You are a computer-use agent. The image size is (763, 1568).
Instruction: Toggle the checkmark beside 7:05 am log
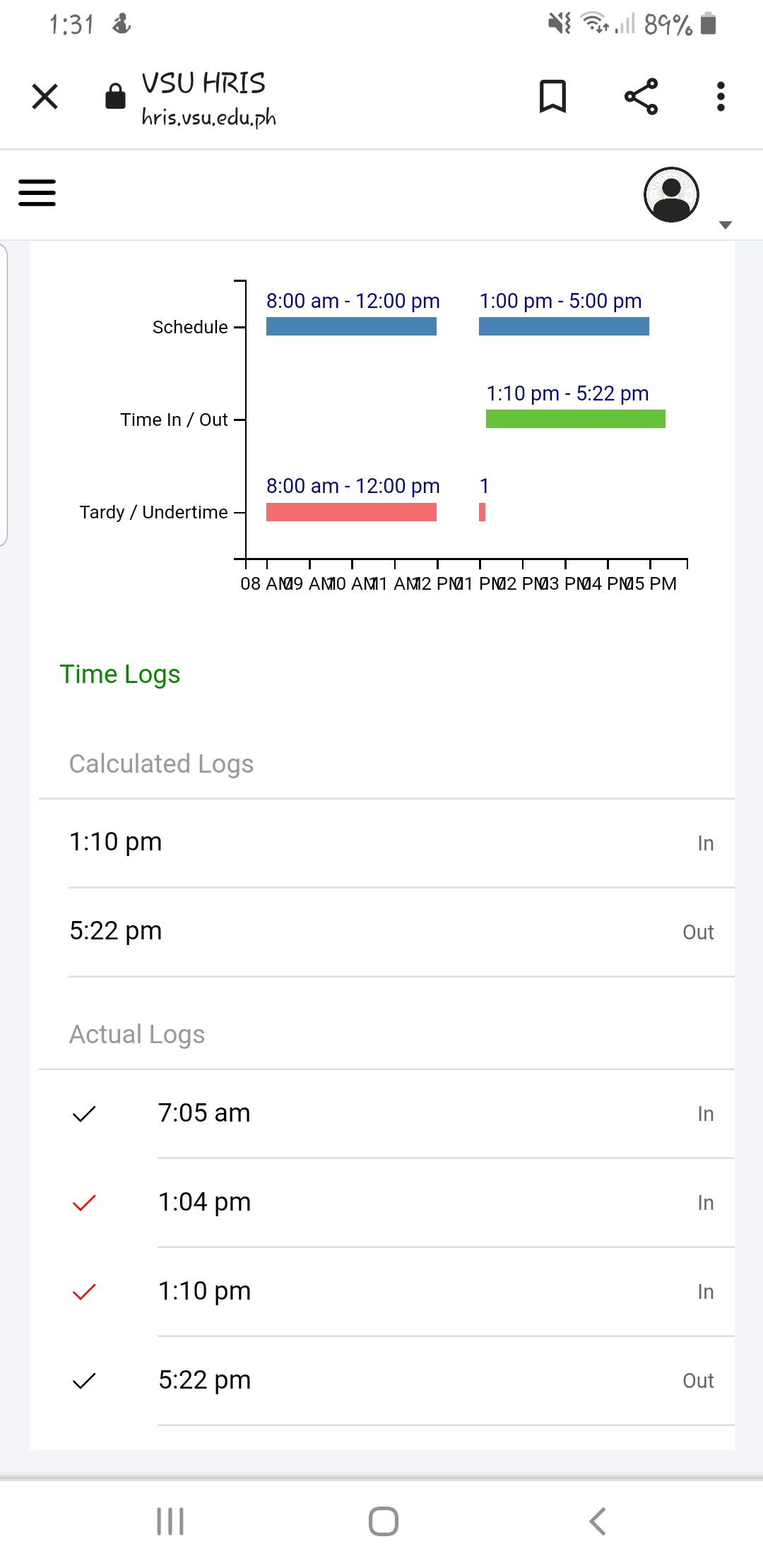point(84,1114)
